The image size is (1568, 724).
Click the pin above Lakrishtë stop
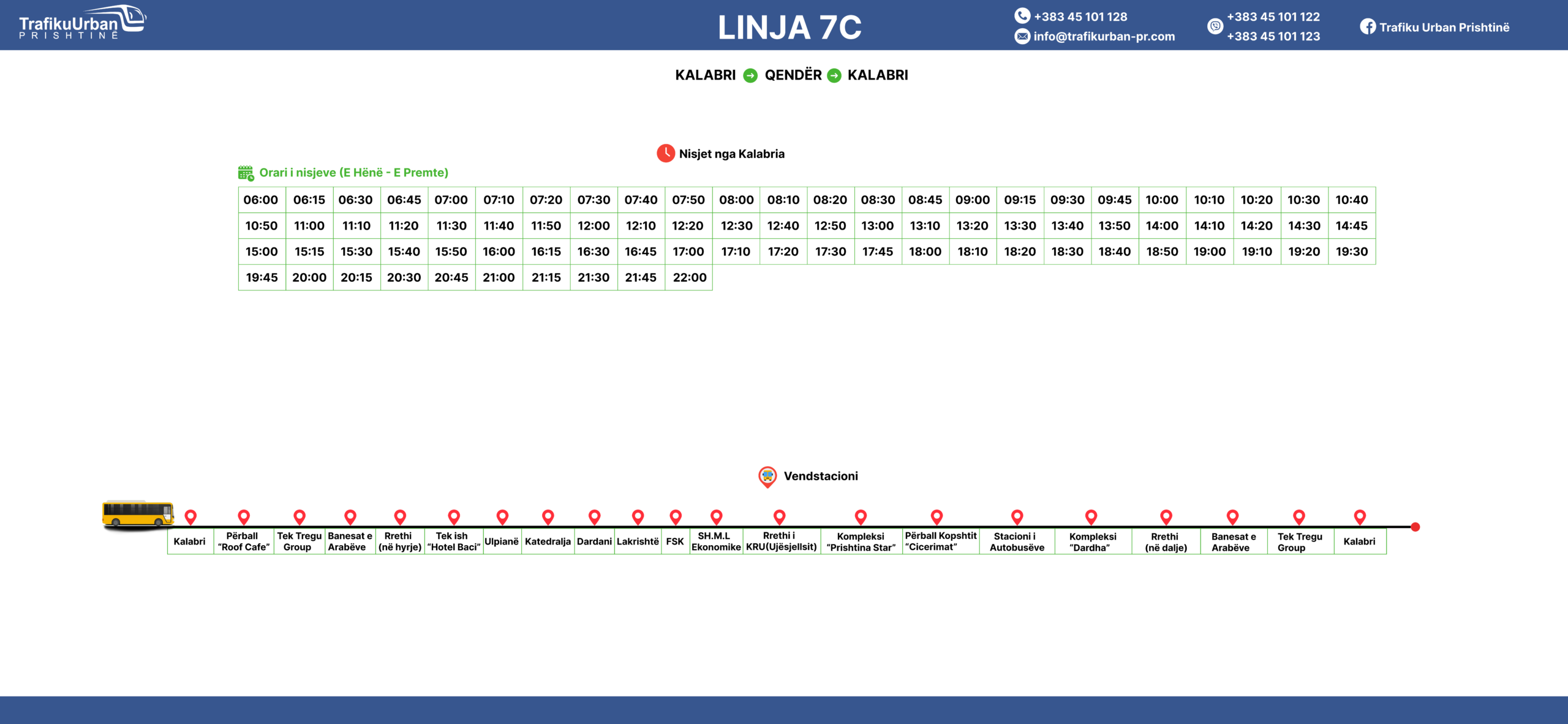tap(638, 517)
